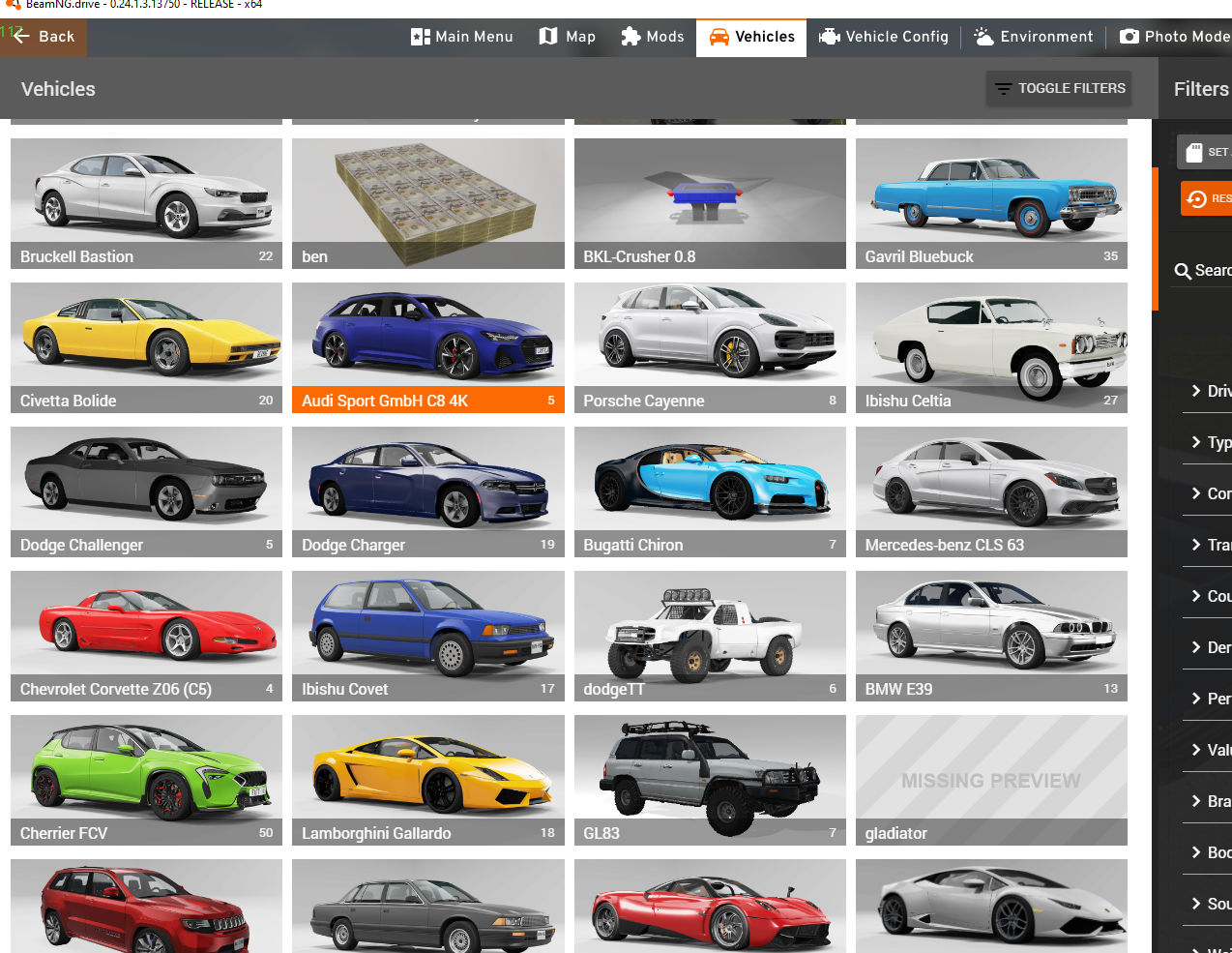
Task: Select the Audi Sport GmbH C8 4K
Action: pyautogui.click(x=428, y=347)
